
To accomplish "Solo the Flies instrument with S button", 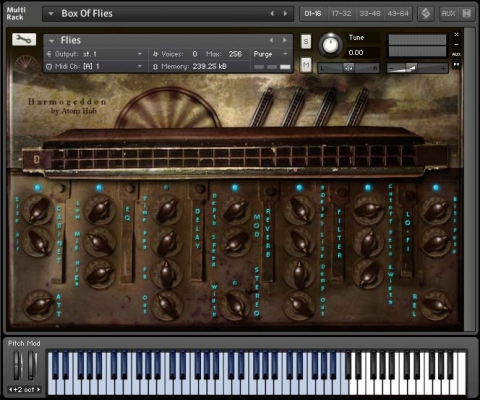I will click(x=306, y=42).
